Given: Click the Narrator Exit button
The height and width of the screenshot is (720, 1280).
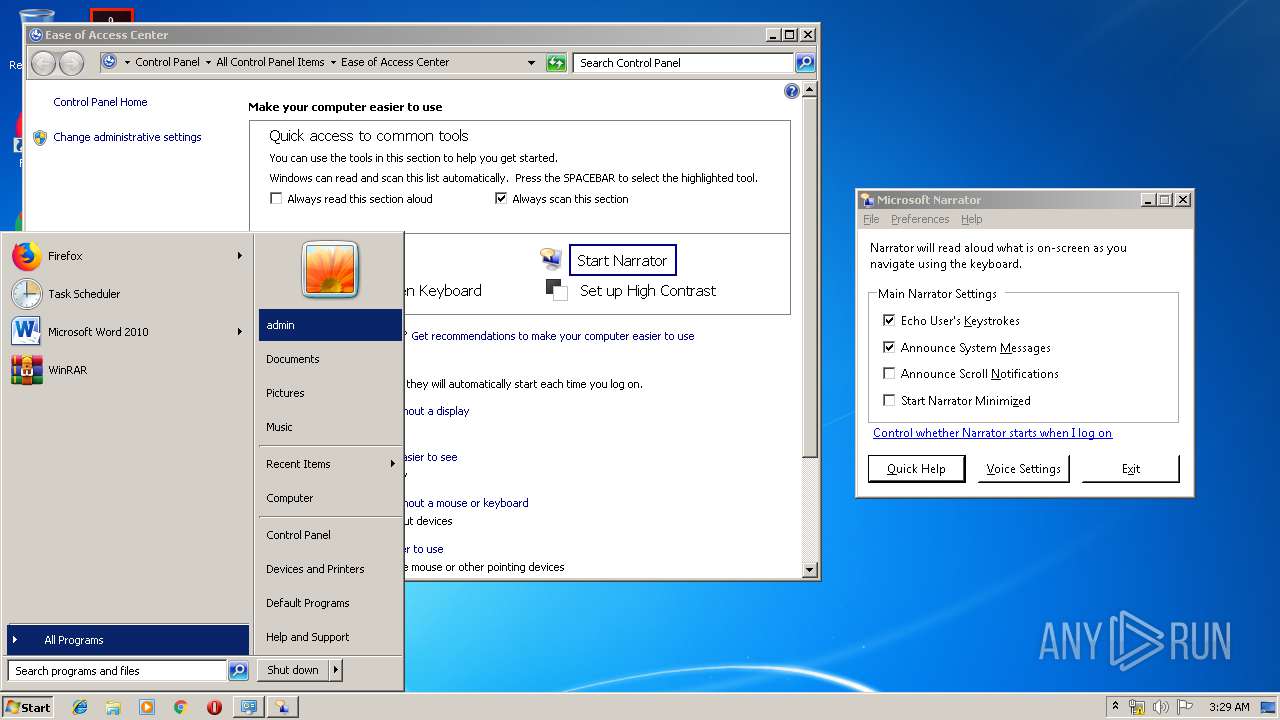Looking at the screenshot, I should tap(1131, 469).
